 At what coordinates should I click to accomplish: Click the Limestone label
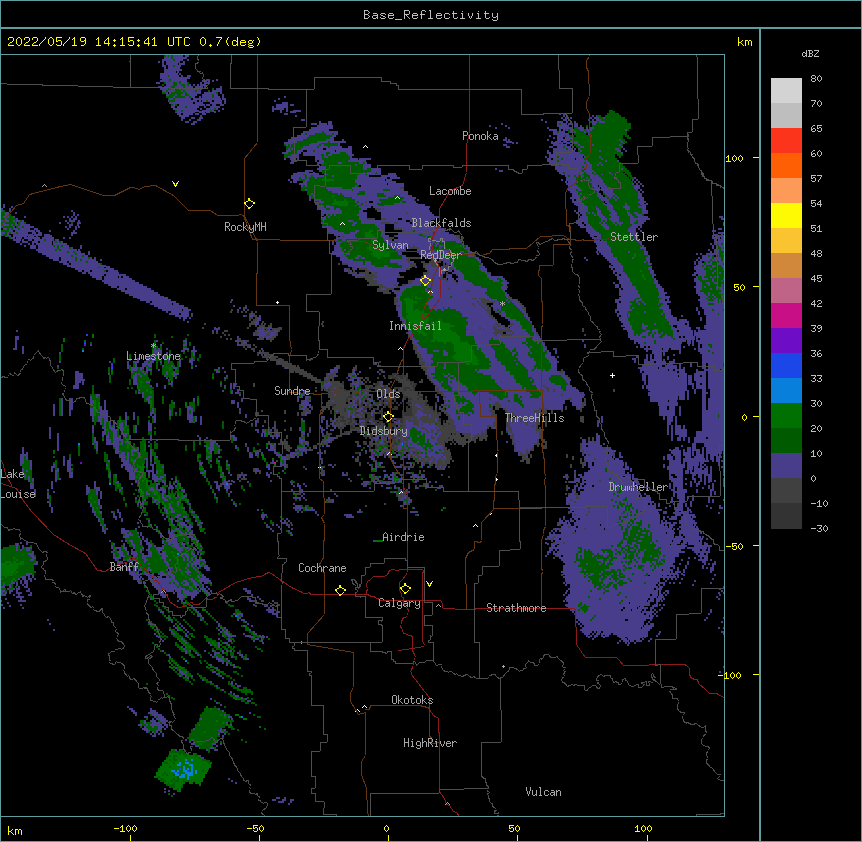[x=153, y=356]
